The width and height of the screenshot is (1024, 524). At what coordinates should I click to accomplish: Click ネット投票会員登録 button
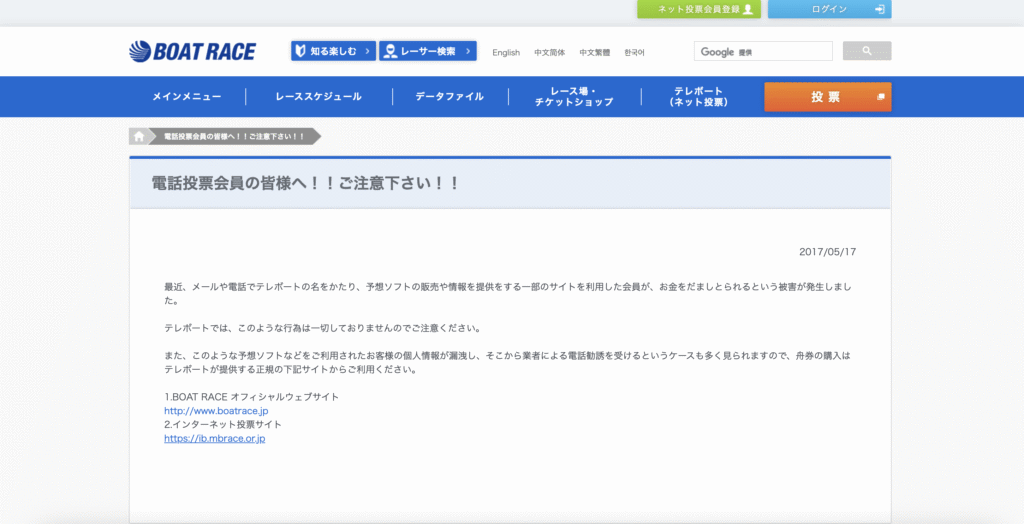[x=699, y=9]
